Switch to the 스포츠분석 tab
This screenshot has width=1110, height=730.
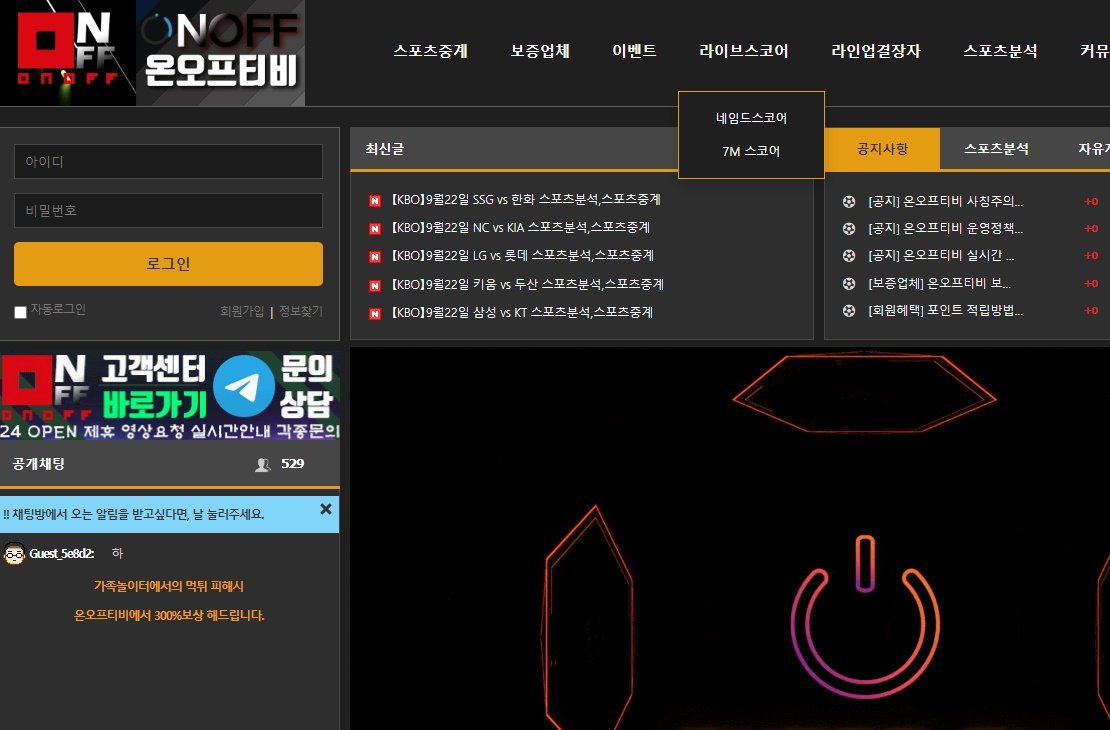(x=996, y=149)
